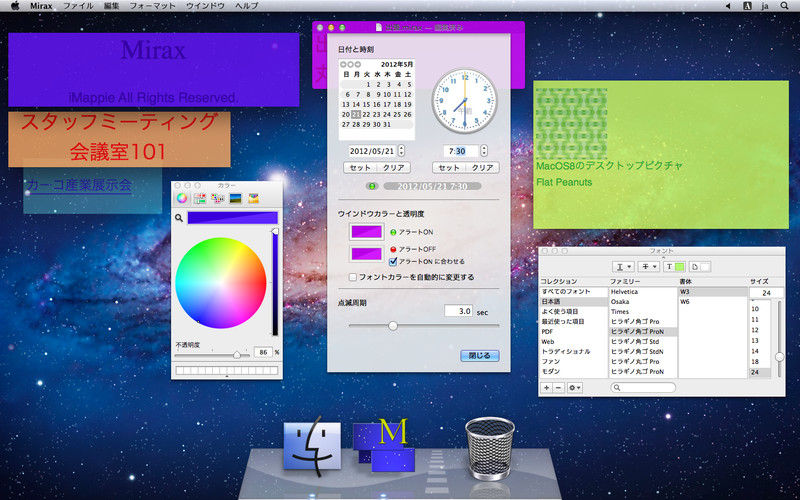This screenshot has width=800, height=500.
Task: Switch to the color sliders picker icon
Action: (x=200, y=198)
